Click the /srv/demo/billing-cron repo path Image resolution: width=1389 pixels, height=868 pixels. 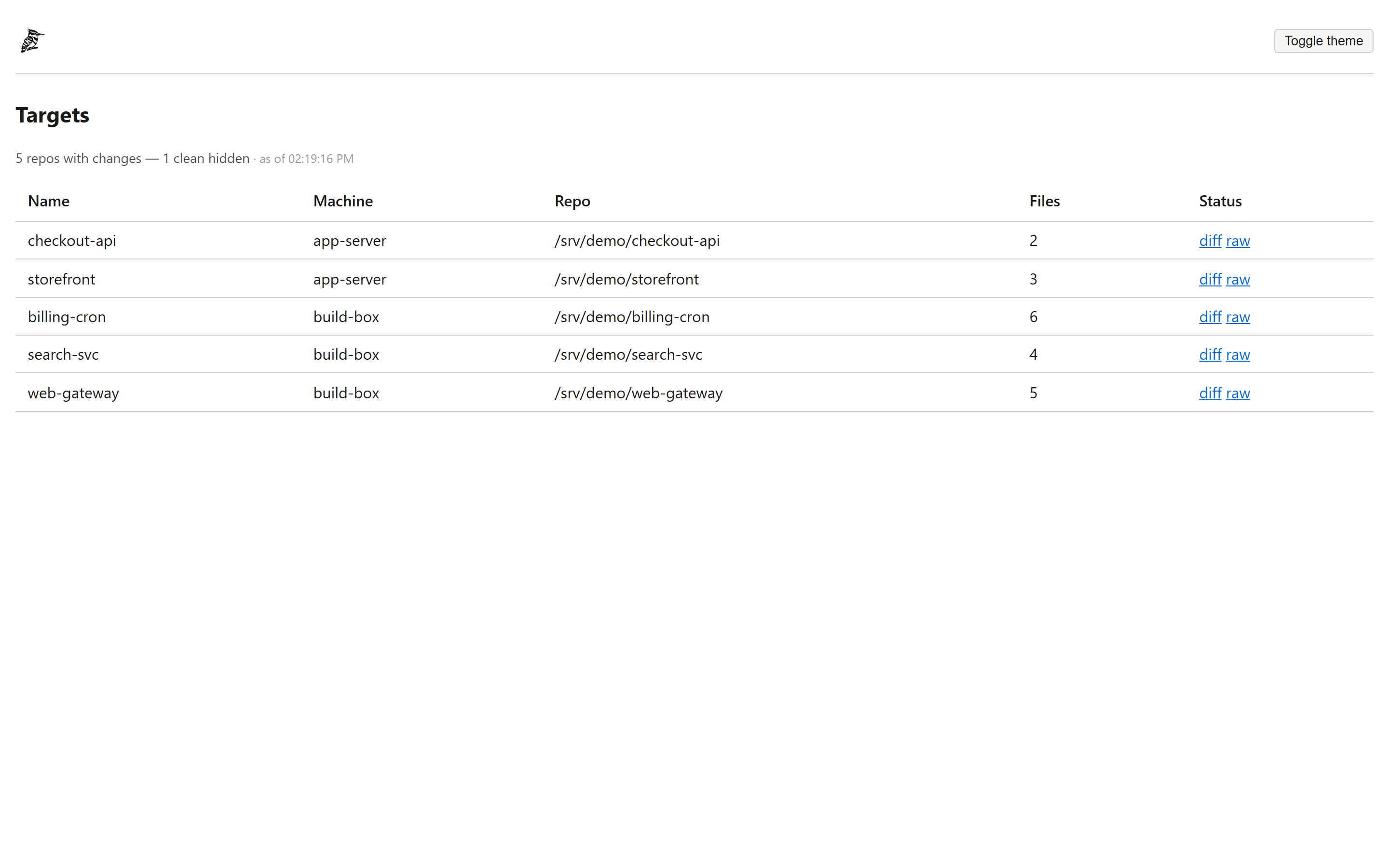632,317
